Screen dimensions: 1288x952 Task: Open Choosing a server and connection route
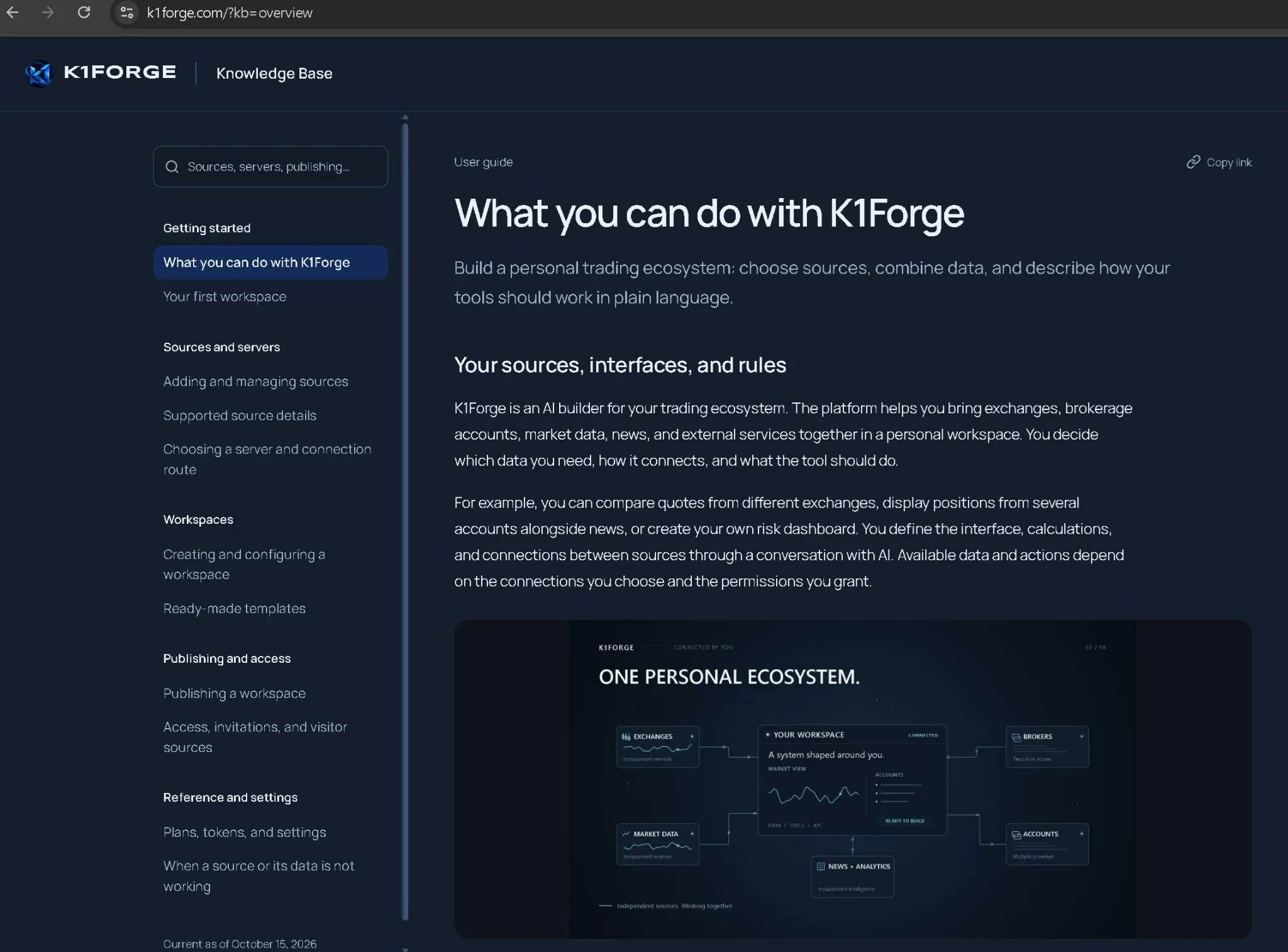coord(267,459)
